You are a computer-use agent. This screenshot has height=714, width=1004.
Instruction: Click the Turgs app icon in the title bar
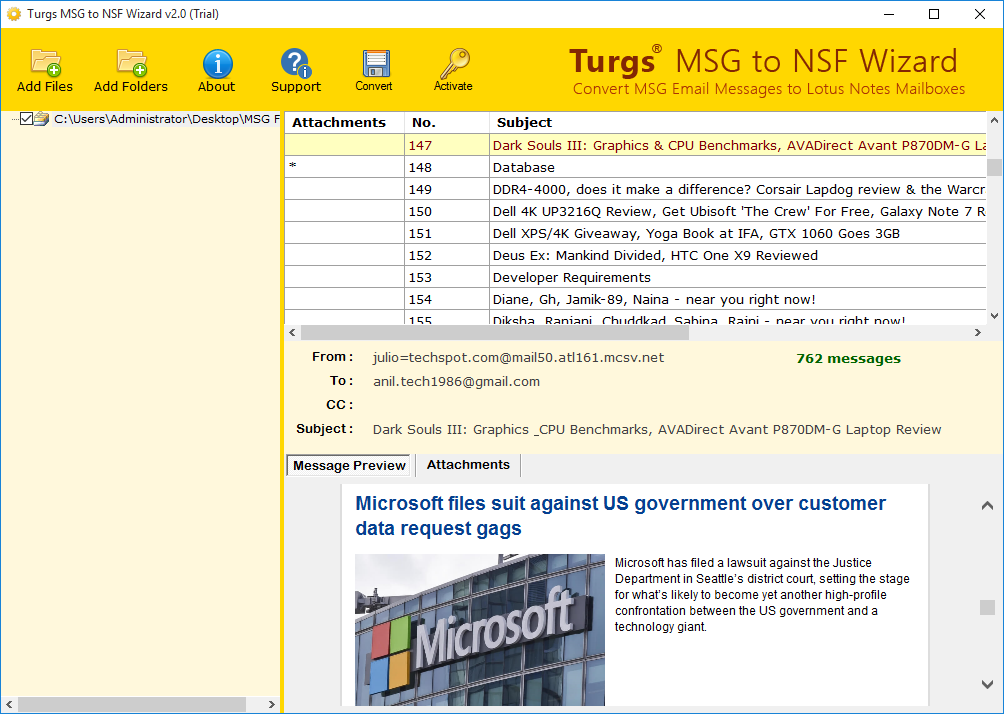(13, 13)
